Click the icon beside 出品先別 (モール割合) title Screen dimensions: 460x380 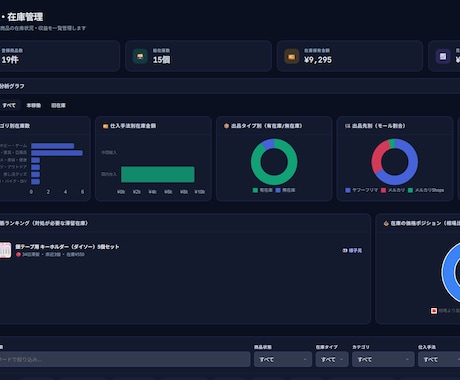347,126
